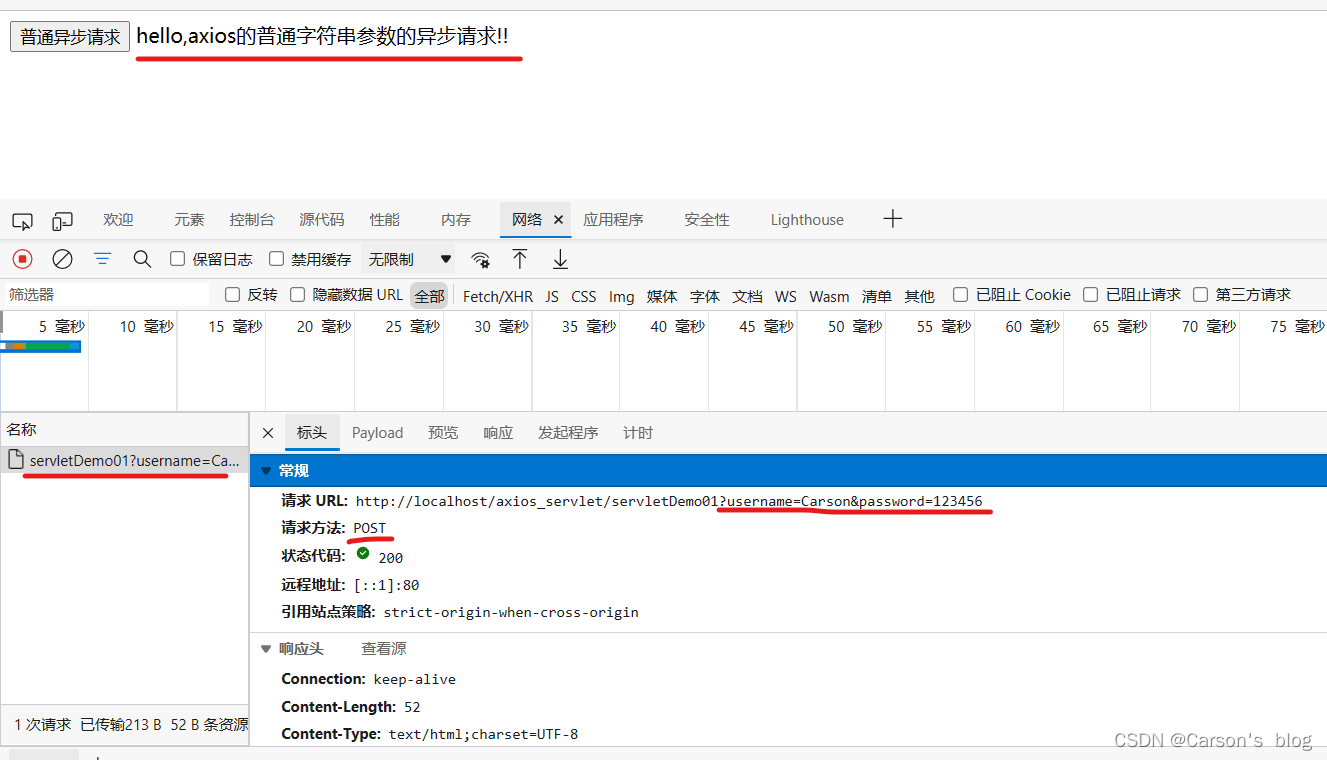Check Hide data URLs checkbox
The image size is (1327, 760).
pos(297,295)
